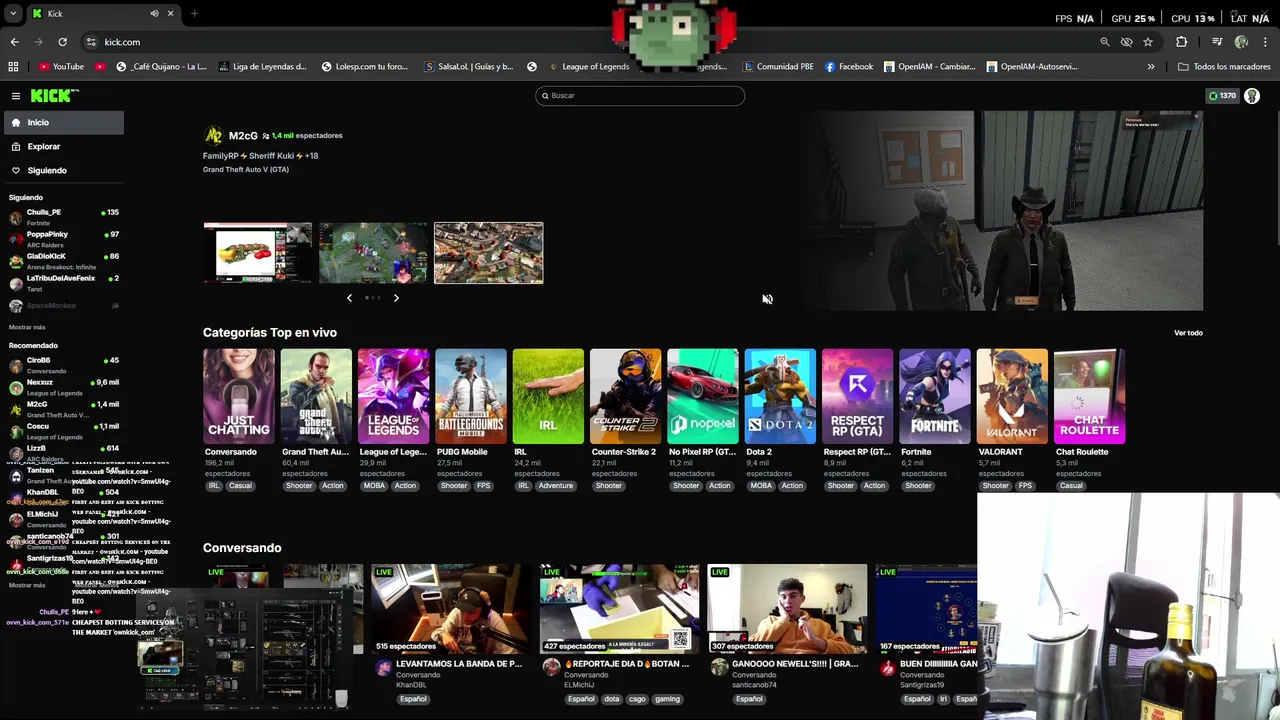Mute the Kick tab via its speaker icon

click(x=154, y=13)
